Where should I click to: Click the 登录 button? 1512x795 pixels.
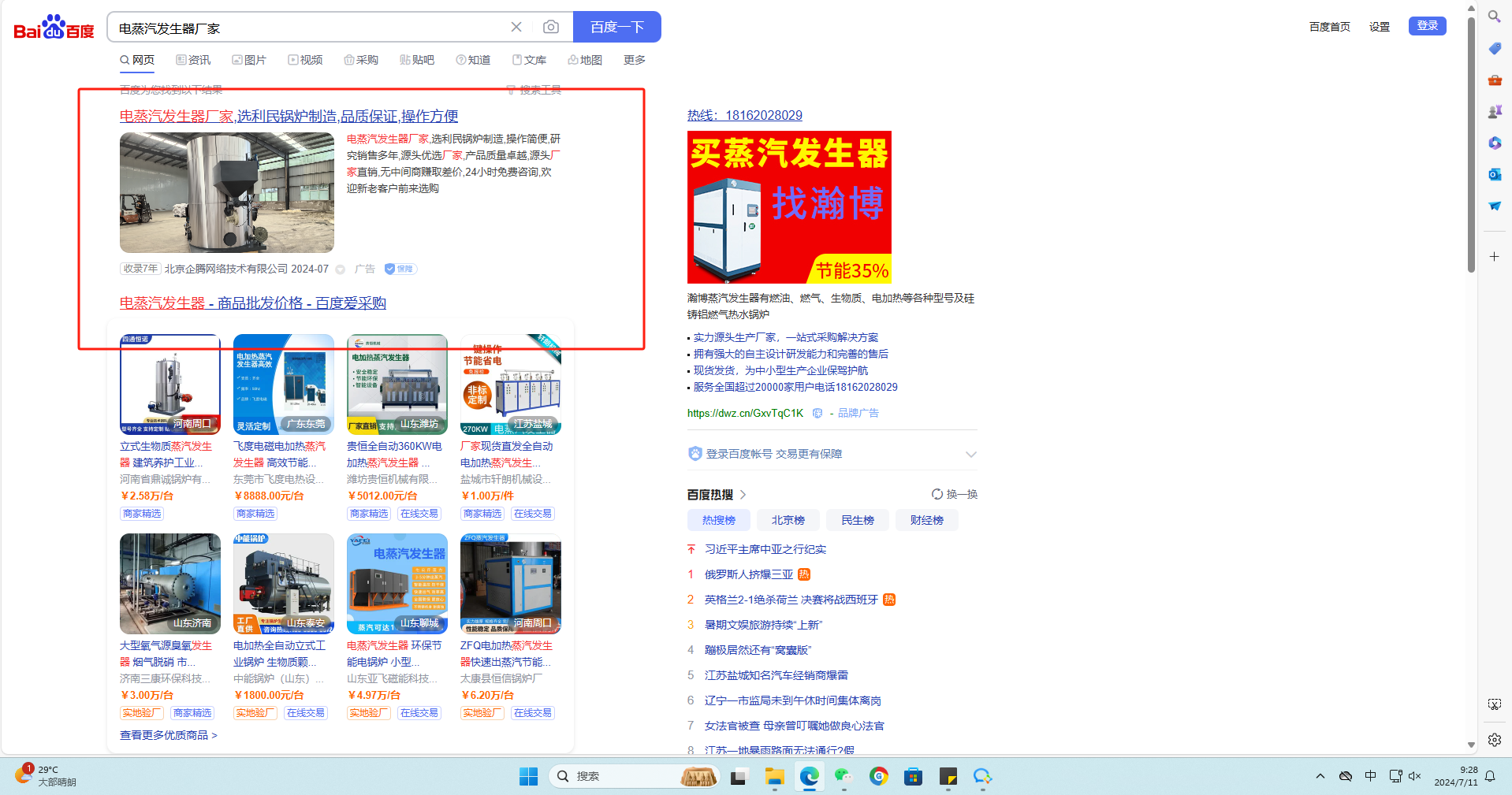[1428, 26]
